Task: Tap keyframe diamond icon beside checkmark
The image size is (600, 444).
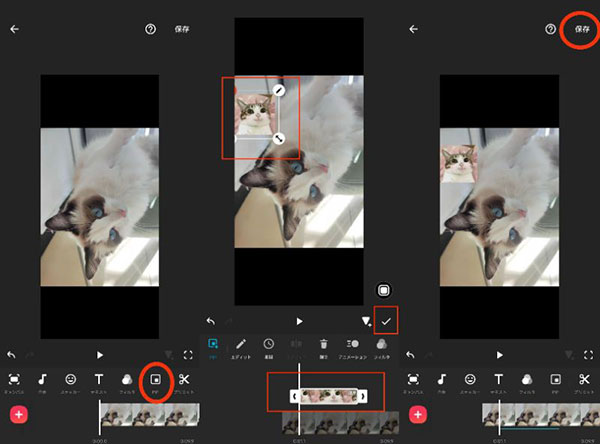Action: [x=366, y=321]
